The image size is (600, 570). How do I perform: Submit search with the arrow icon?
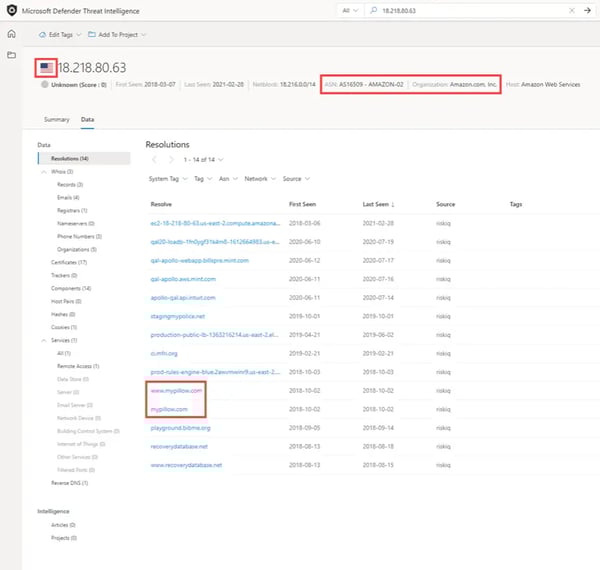click(x=587, y=10)
